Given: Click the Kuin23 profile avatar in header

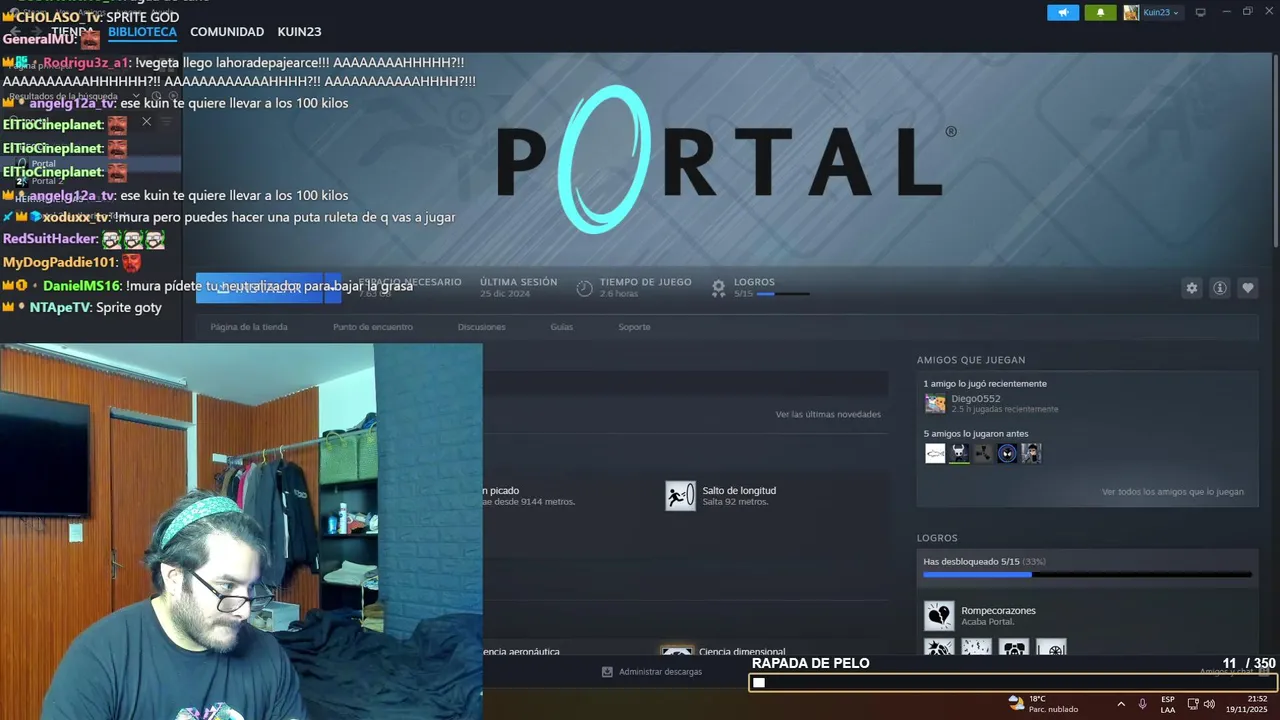Looking at the screenshot, I should [x=1131, y=12].
